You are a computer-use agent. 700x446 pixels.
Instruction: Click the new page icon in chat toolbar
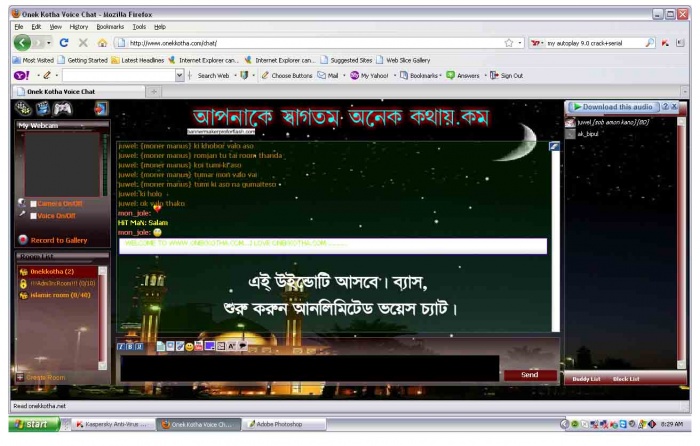click(161, 346)
